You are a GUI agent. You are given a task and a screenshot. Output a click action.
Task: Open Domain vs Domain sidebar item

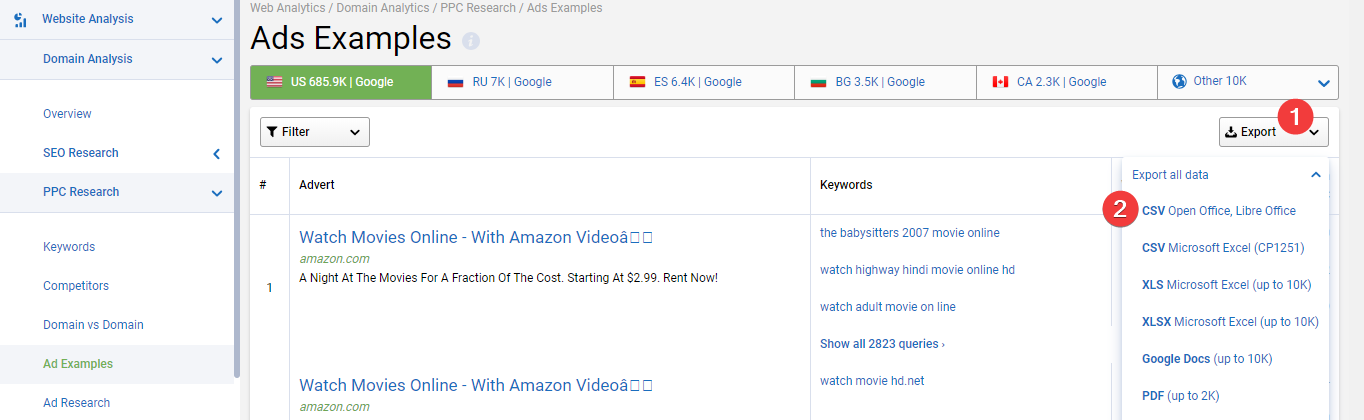click(x=93, y=325)
